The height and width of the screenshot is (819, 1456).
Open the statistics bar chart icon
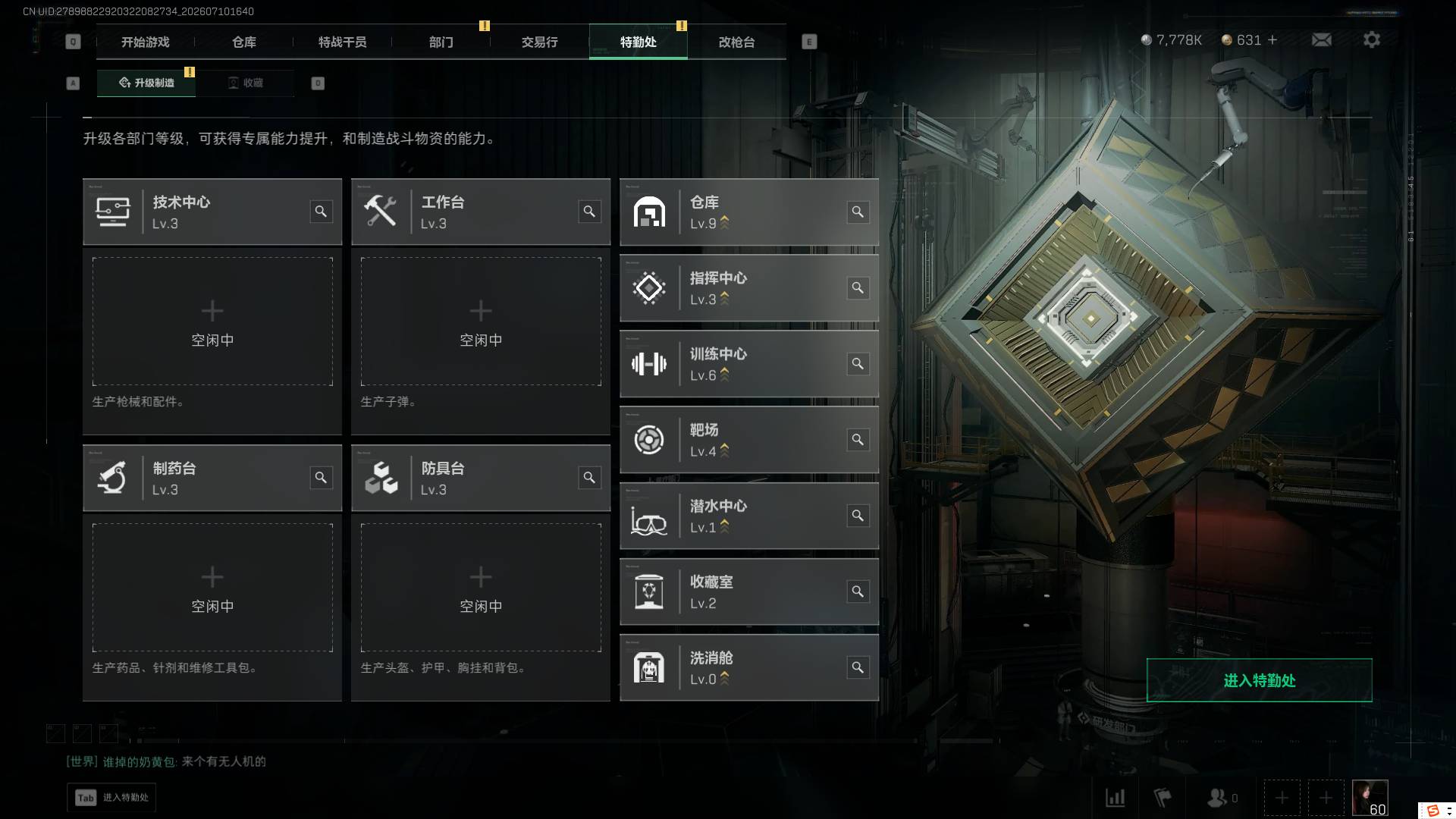click(1115, 798)
